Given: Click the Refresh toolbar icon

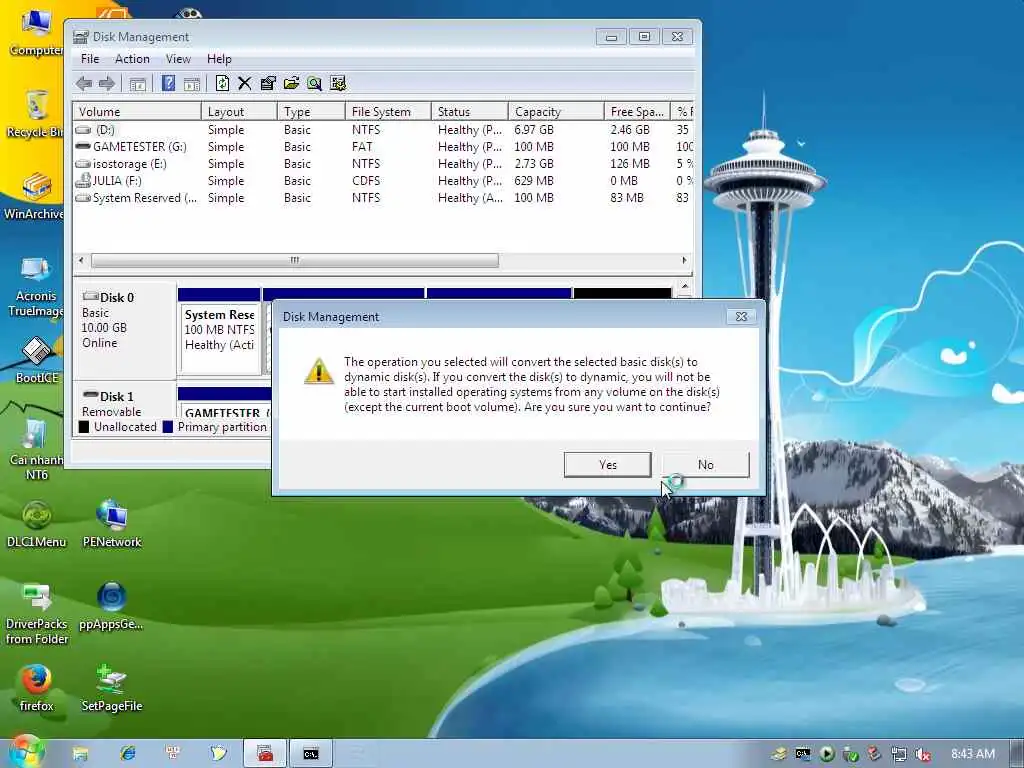Looking at the screenshot, I should click(x=222, y=83).
